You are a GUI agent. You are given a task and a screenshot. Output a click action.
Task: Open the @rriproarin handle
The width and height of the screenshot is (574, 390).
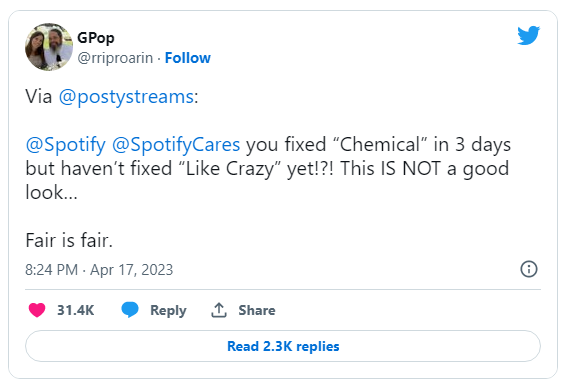pos(115,58)
